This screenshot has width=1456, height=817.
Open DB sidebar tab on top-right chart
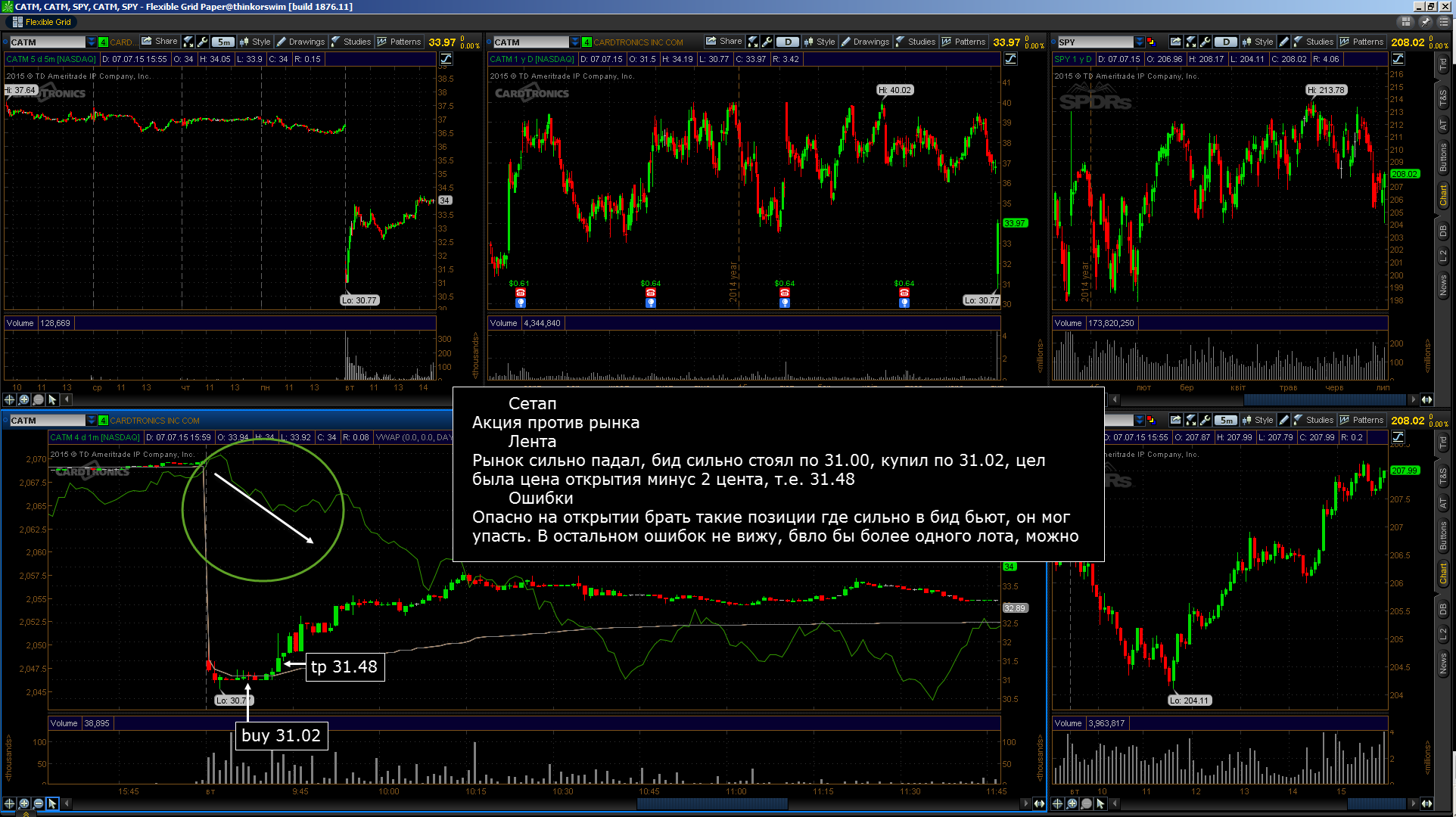(x=1443, y=231)
